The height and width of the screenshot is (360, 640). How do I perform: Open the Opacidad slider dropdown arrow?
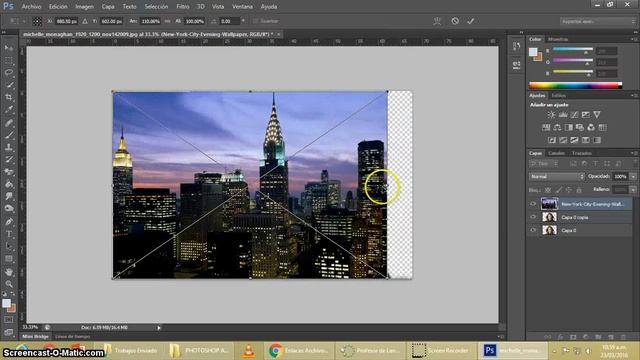click(x=633, y=176)
